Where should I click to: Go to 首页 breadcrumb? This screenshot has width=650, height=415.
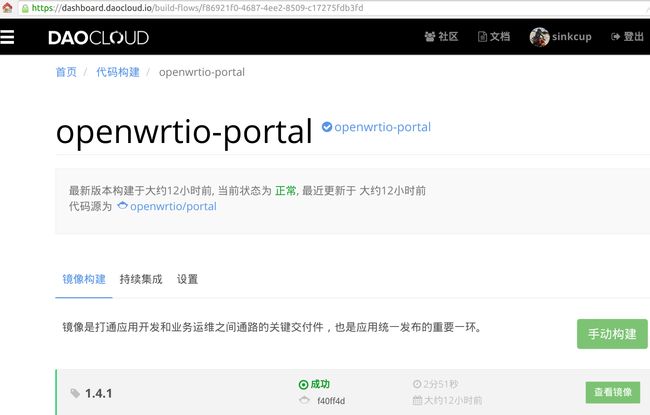(x=66, y=72)
